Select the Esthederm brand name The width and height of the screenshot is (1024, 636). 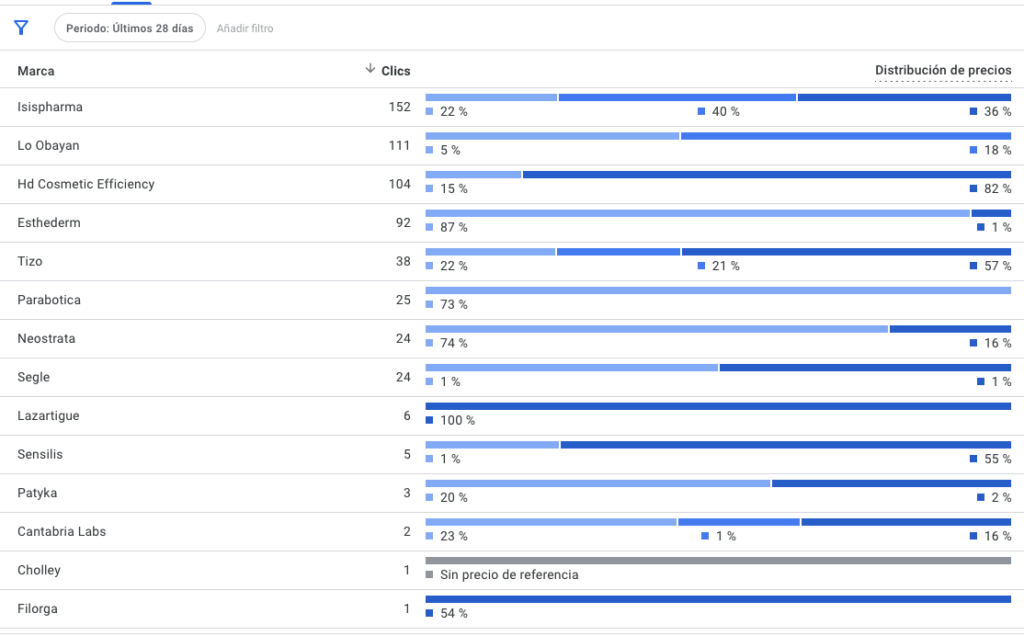coord(49,223)
